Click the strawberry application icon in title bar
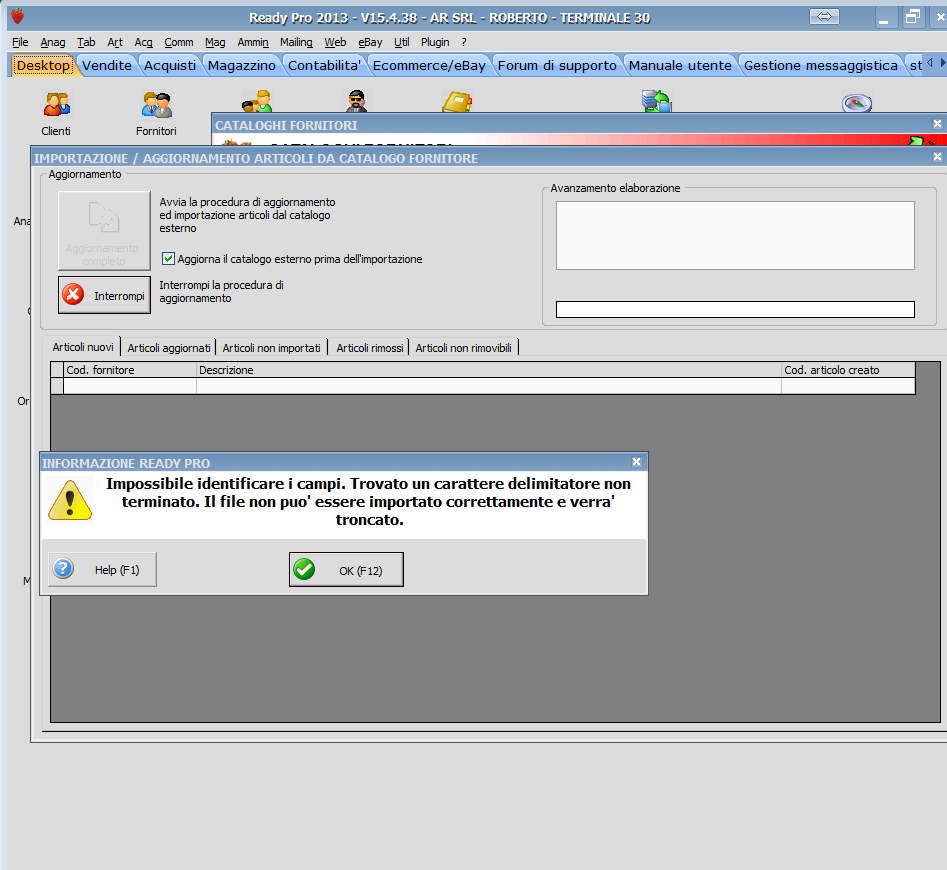The image size is (947, 870). click(18, 17)
